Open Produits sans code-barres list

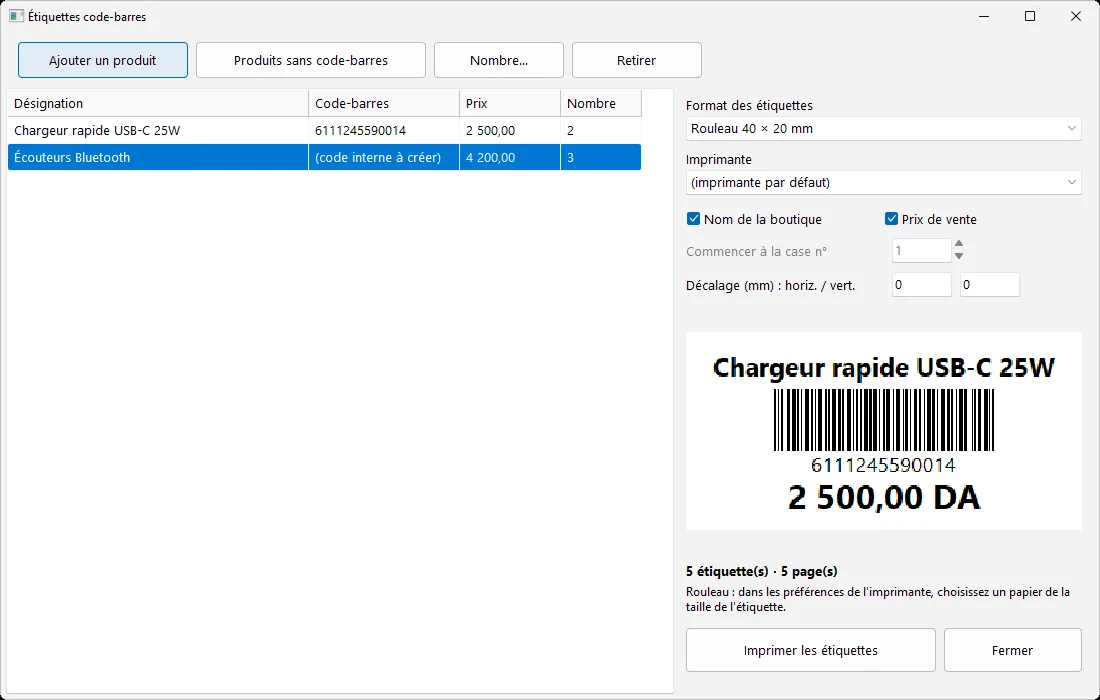(x=311, y=60)
